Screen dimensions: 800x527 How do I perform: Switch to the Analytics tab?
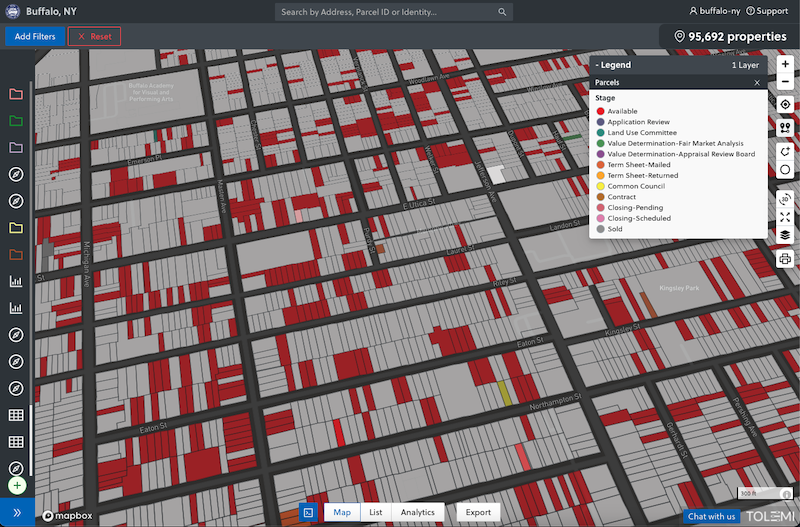coord(418,512)
